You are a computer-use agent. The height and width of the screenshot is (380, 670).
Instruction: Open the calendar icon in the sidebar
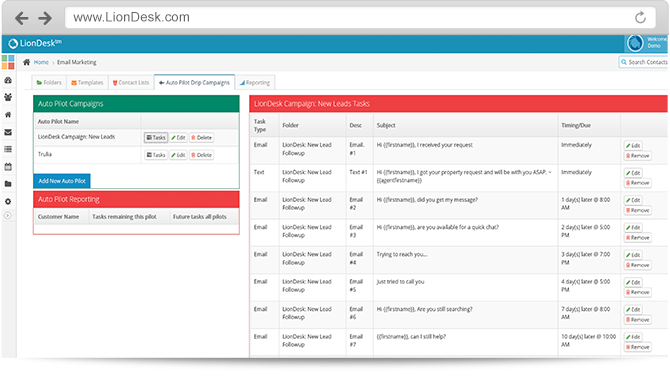[x=8, y=167]
